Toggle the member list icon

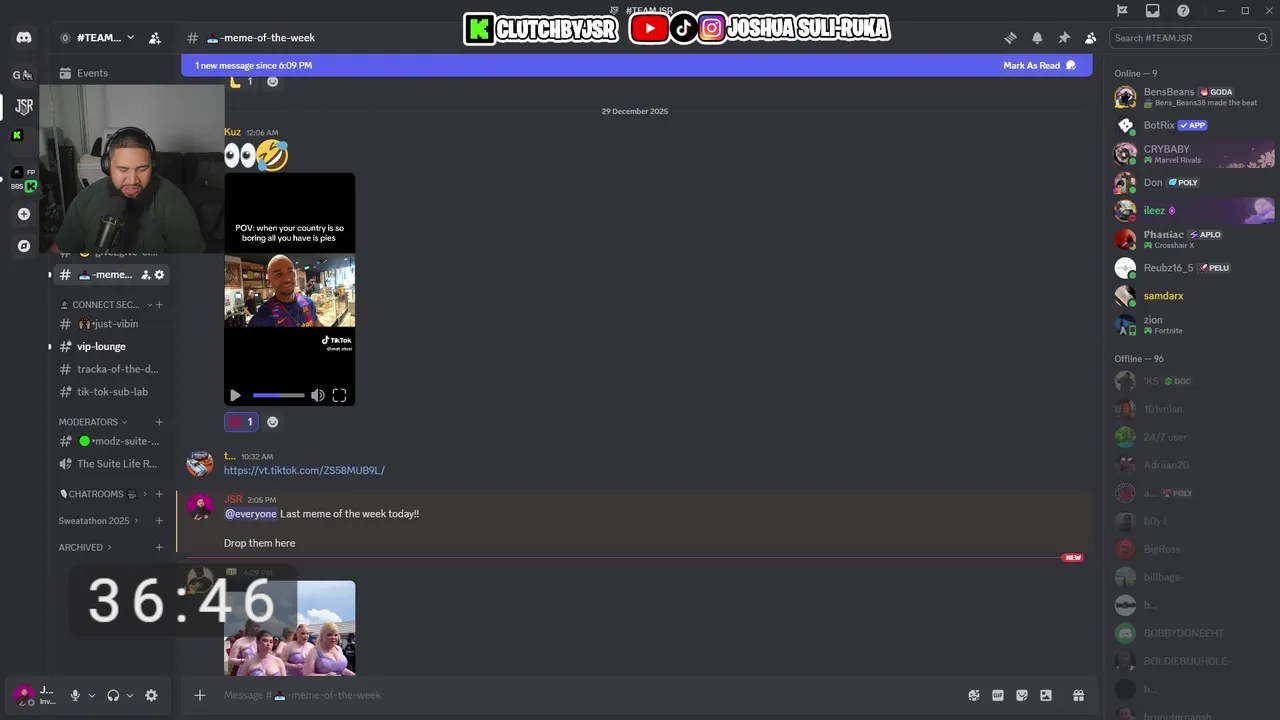click(x=1090, y=38)
